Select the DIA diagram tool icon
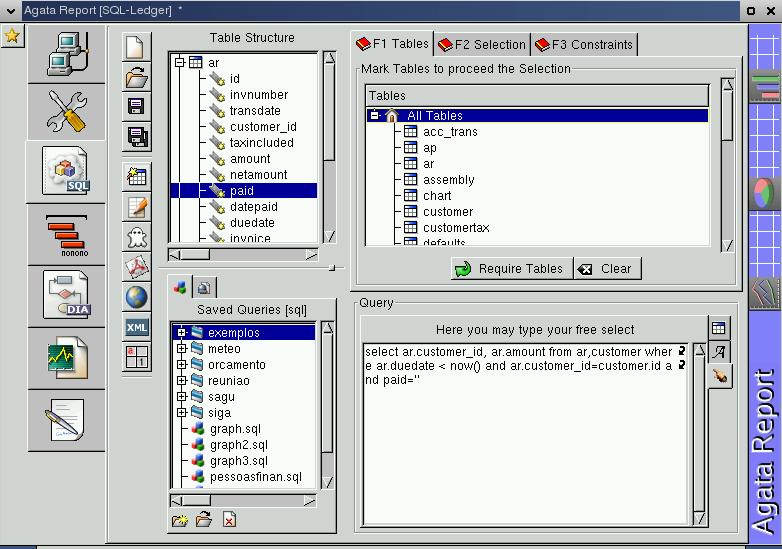 click(66, 295)
